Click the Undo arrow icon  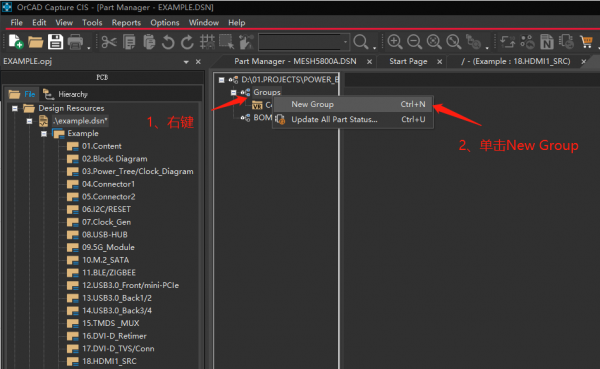click(x=168, y=42)
